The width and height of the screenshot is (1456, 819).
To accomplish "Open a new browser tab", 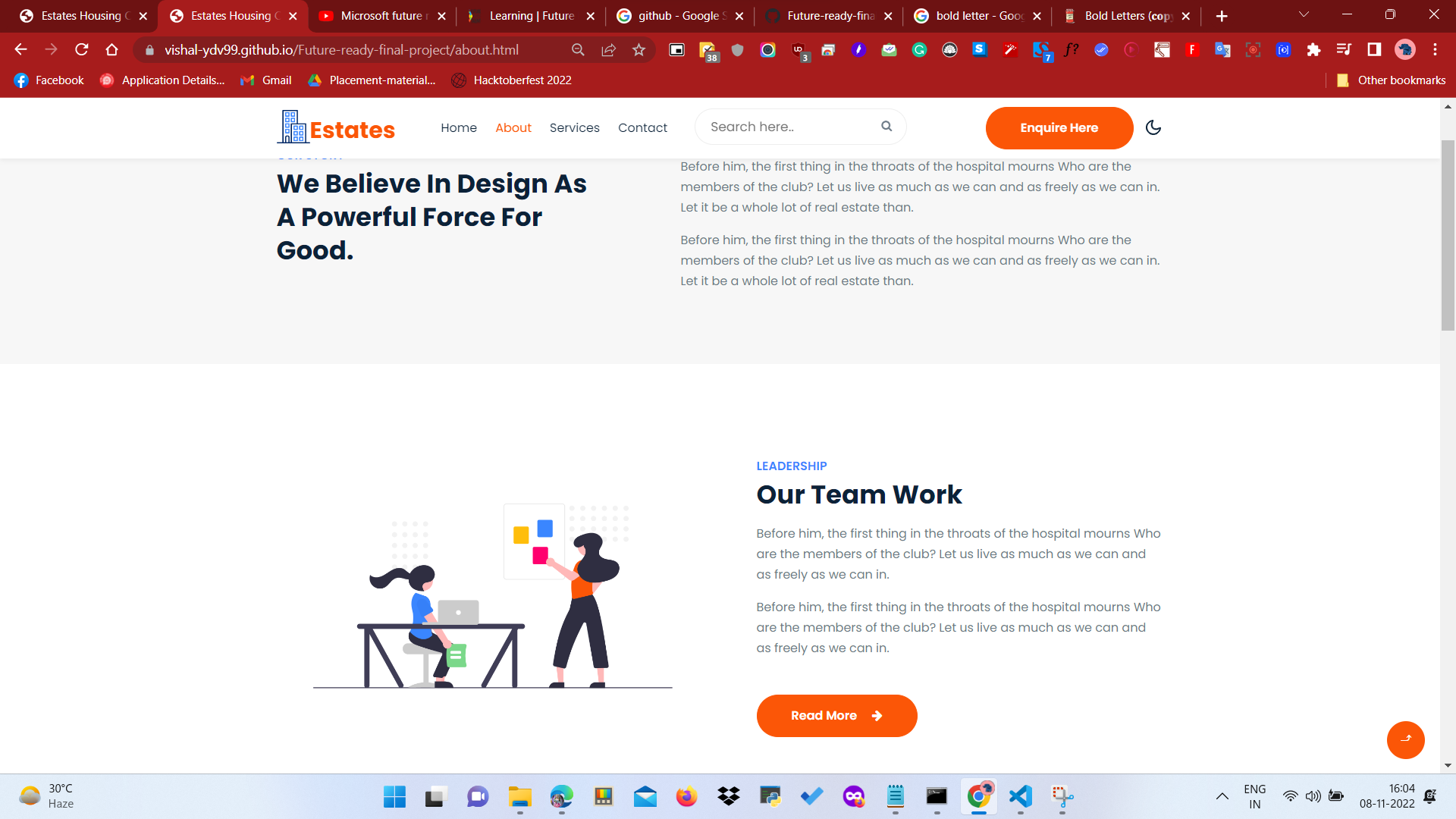I will (1222, 16).
